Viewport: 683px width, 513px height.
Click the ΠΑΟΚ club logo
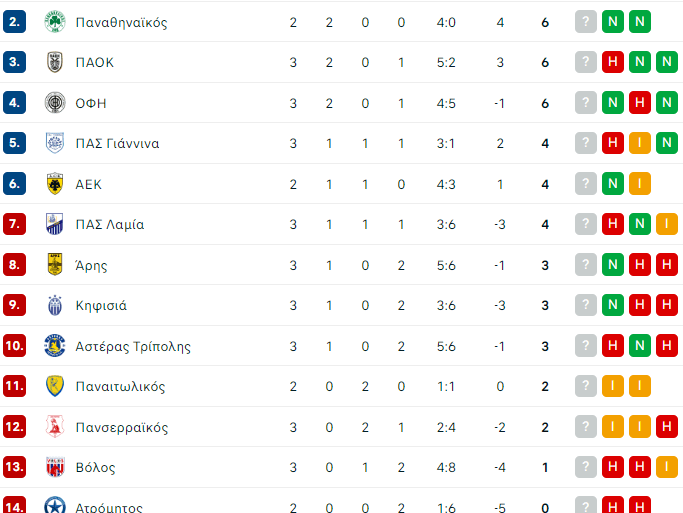[55, 62]
